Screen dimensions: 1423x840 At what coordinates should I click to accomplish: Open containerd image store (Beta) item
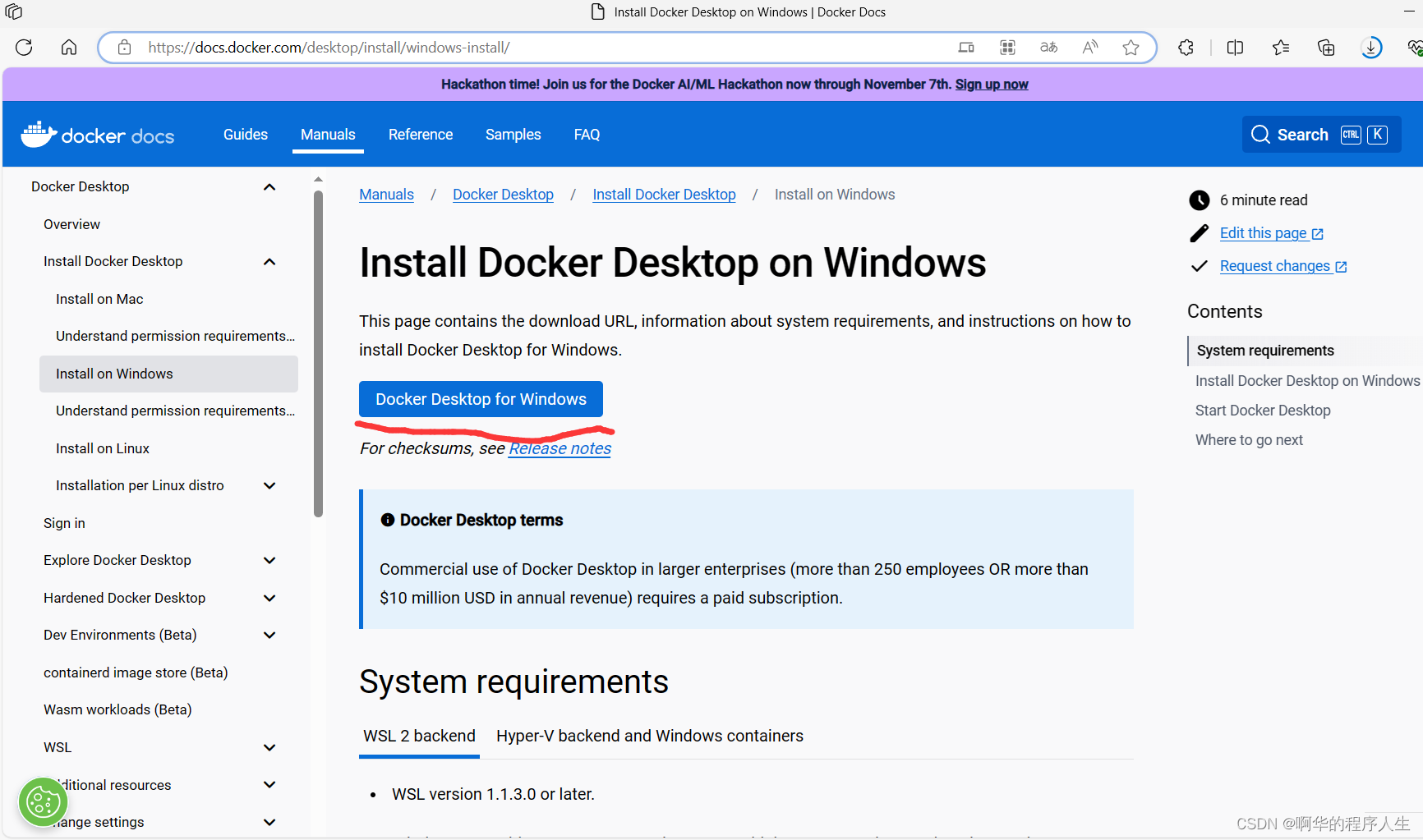point(136,672)
